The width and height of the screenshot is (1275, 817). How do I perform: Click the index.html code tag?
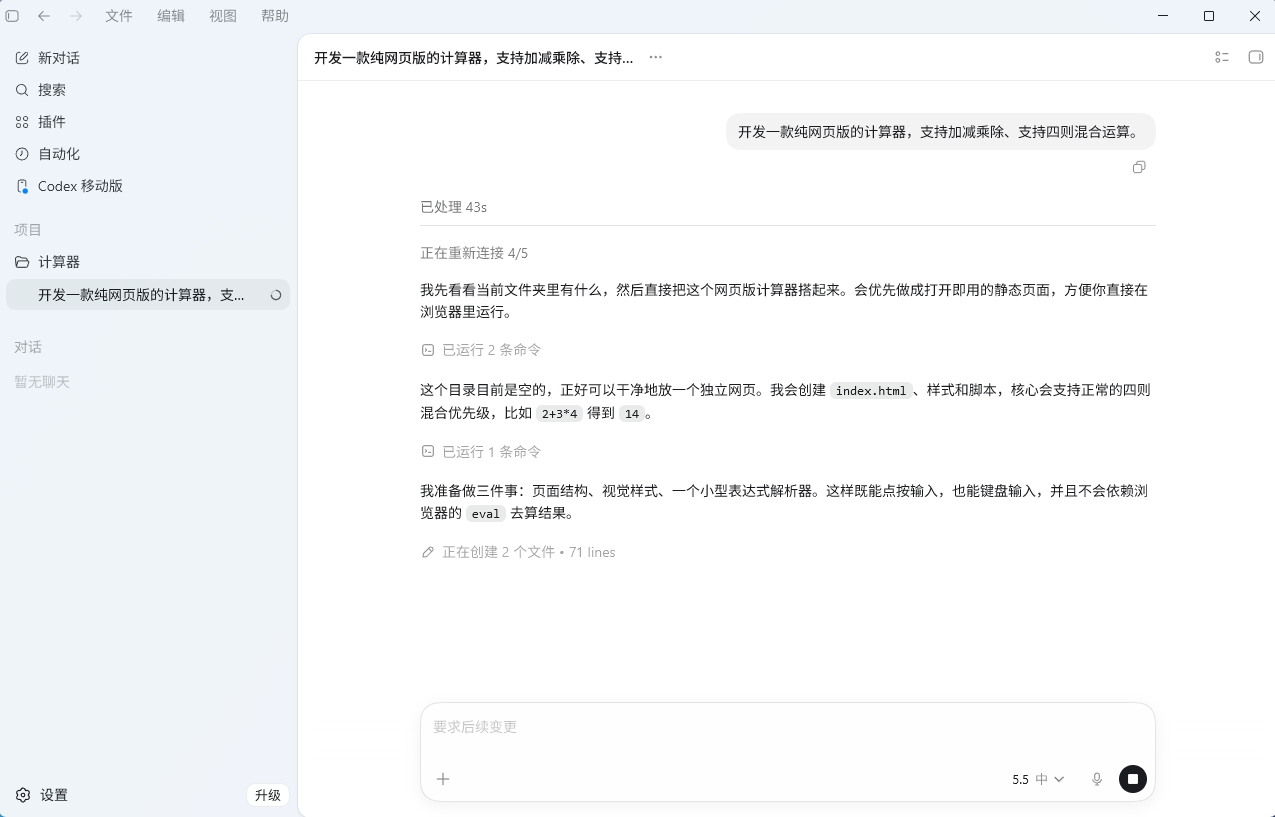(x=871, y=391)
